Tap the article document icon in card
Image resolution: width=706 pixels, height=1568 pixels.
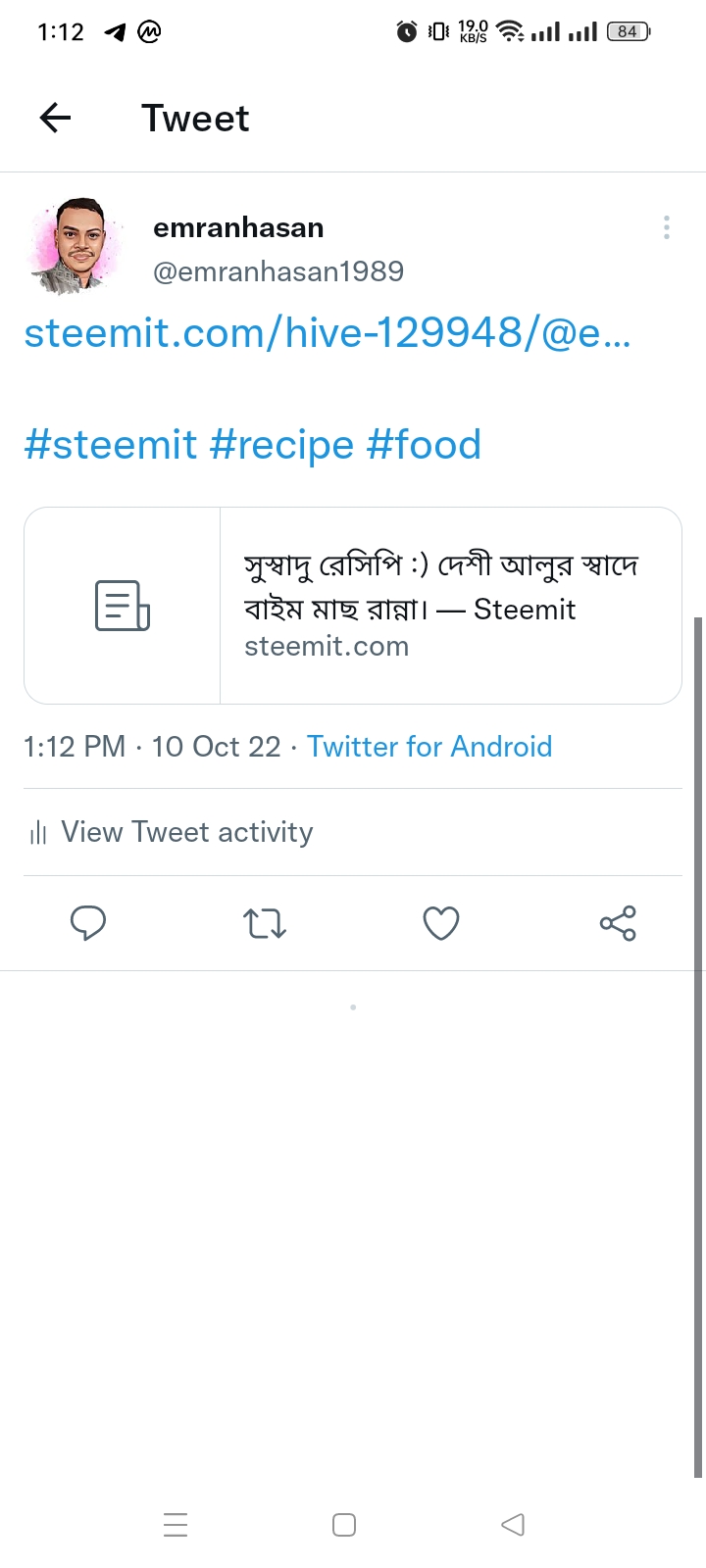[x=123, y=606]
